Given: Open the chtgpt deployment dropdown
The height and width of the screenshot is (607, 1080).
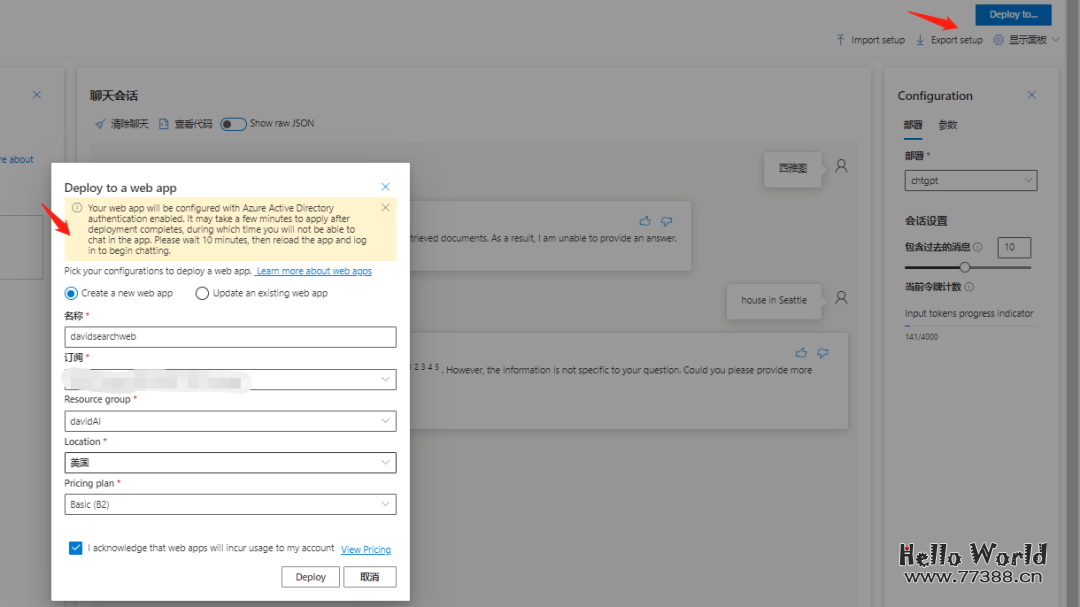Looking at the screenshot, I should pyautogui.click(x=970, y=181).
